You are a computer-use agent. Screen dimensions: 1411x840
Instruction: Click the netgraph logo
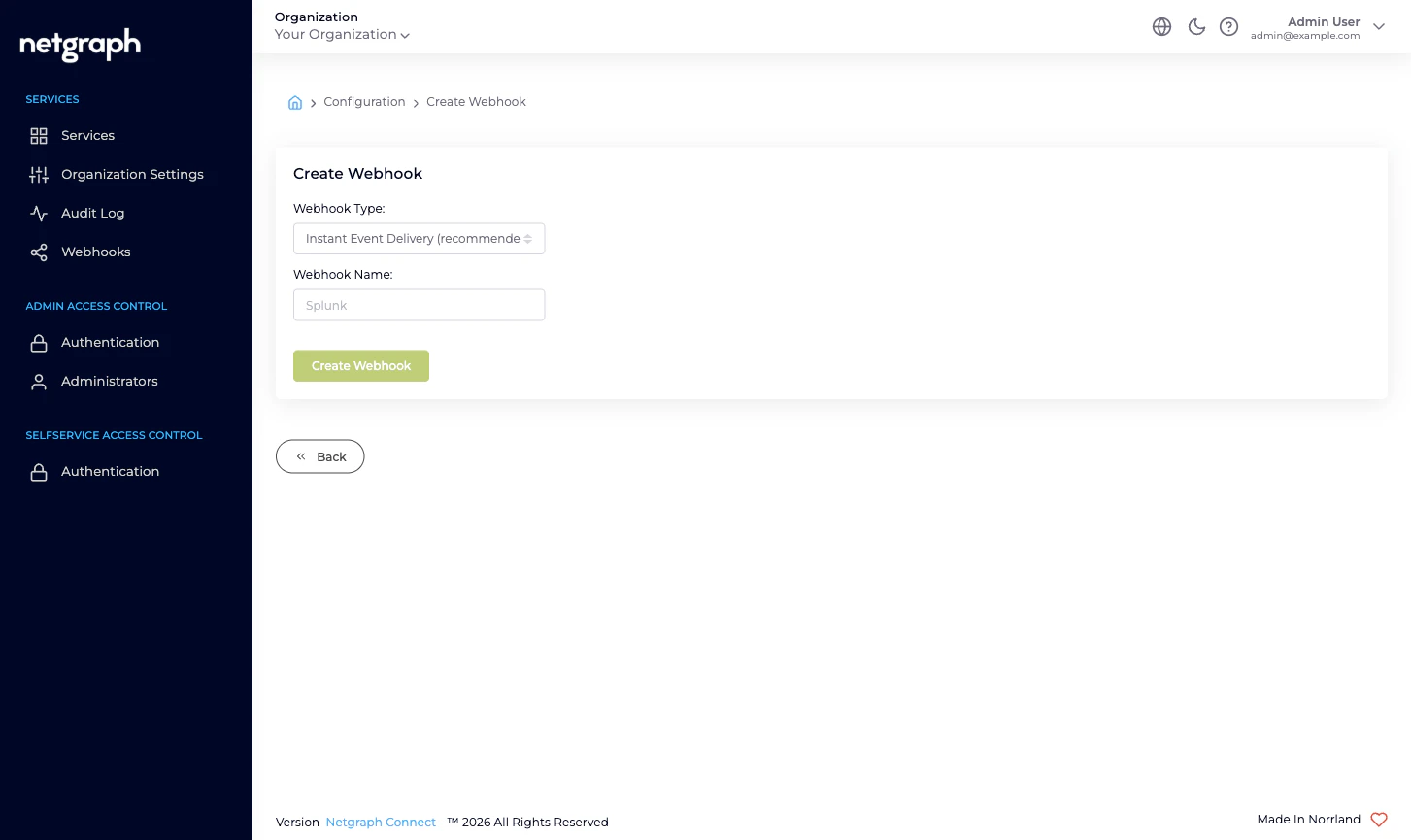(79, 45)
